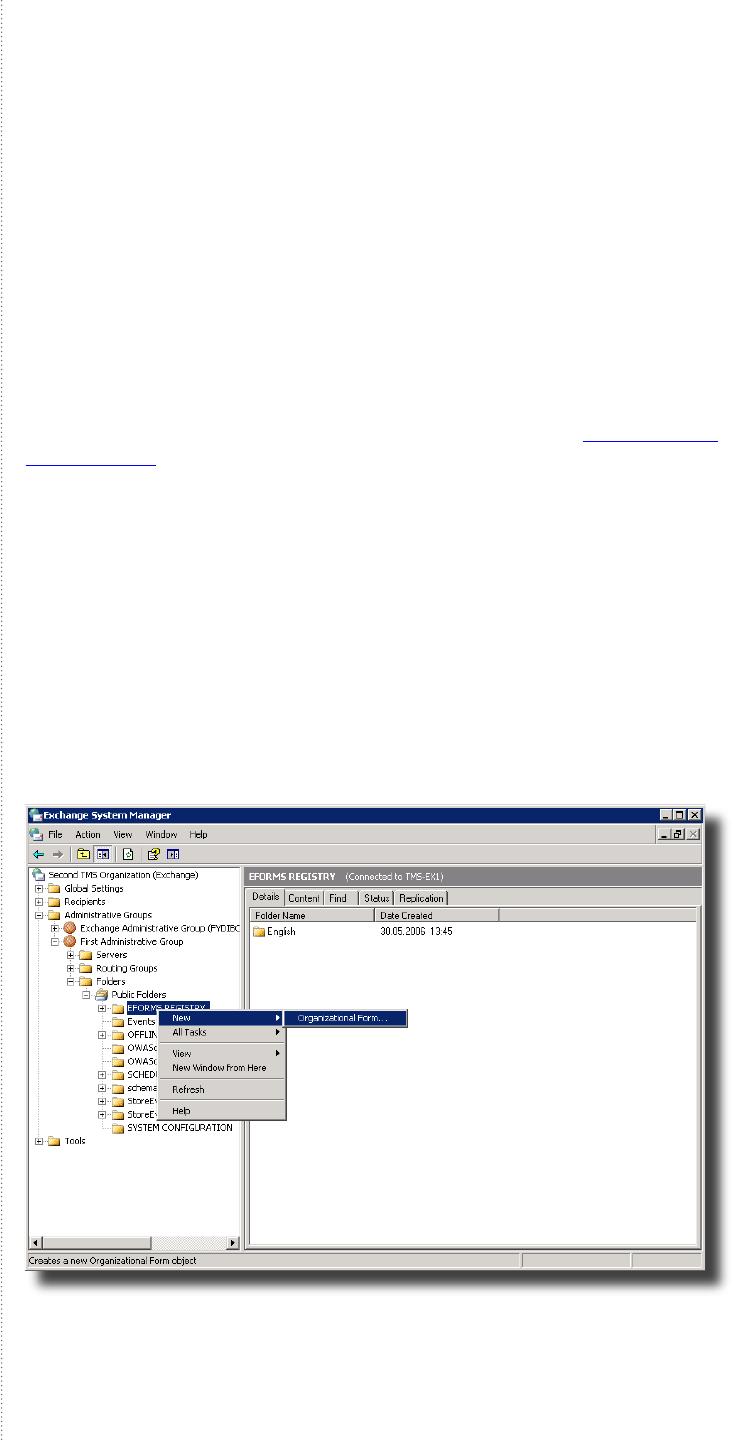Click the Global Settings folder icon
Viewport: 734px width, 1441px height.
55,888
